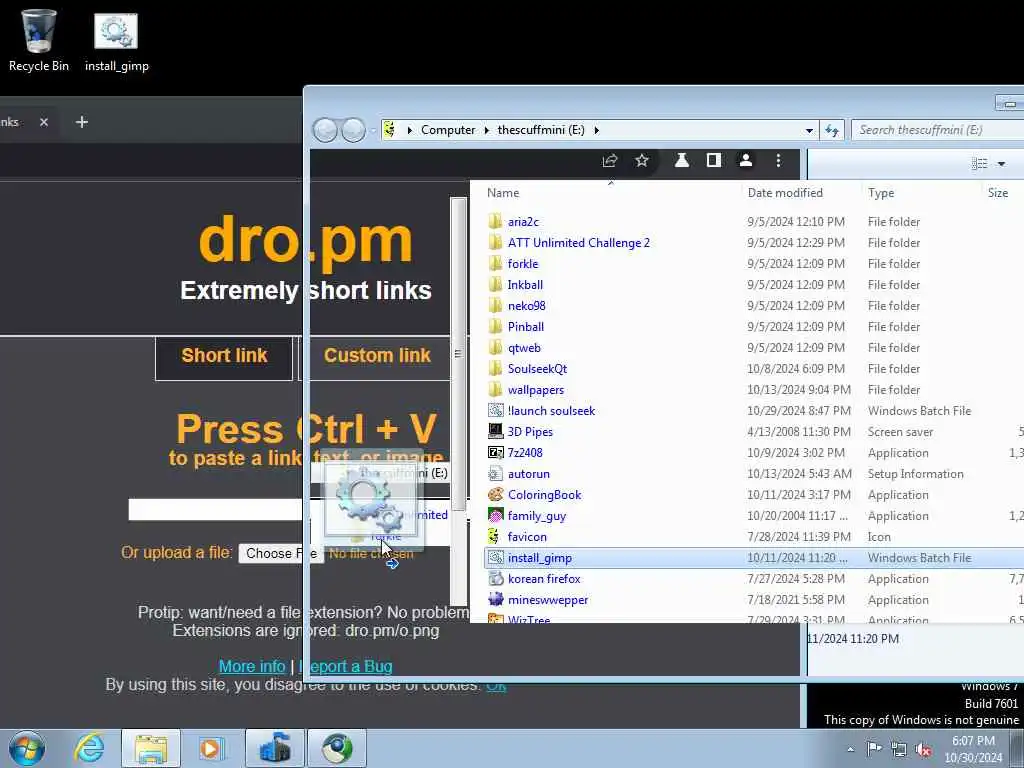Select the autorun setup information file
This screenshot has height=768, width=1024.
528,474
